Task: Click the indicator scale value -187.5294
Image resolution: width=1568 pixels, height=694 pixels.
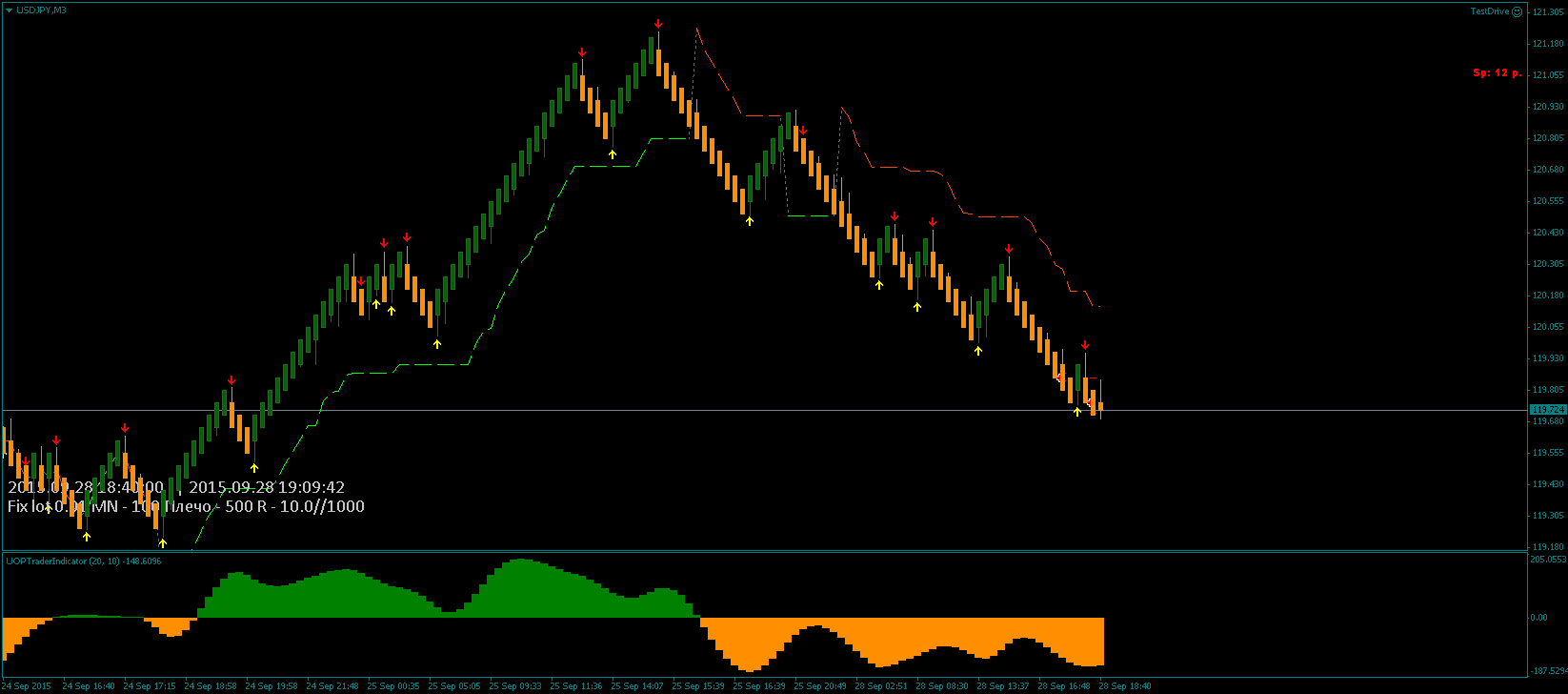Action: (x=1548, y=671)
